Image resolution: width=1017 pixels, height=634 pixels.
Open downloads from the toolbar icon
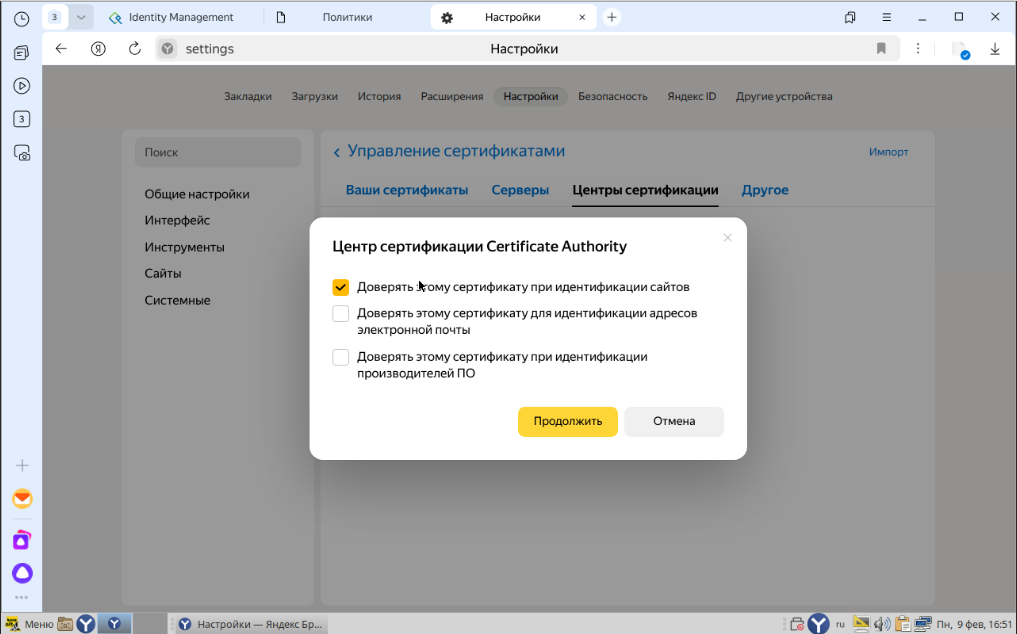[x=994, y=48]
